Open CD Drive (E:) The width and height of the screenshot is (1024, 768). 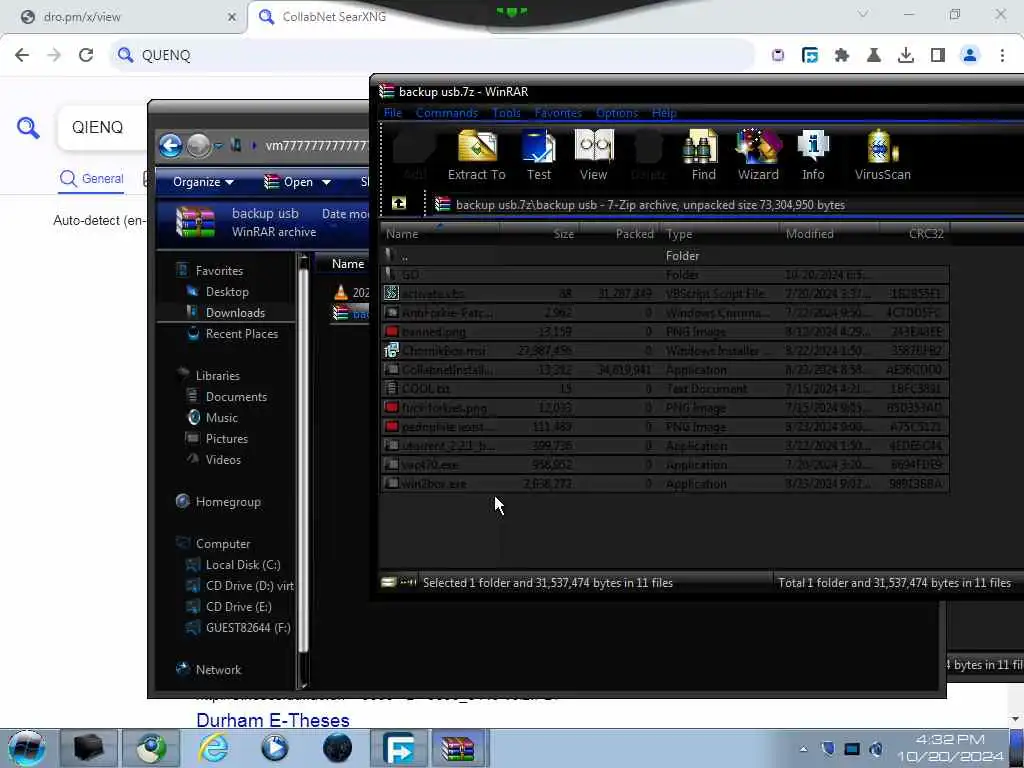pos(229,607)
